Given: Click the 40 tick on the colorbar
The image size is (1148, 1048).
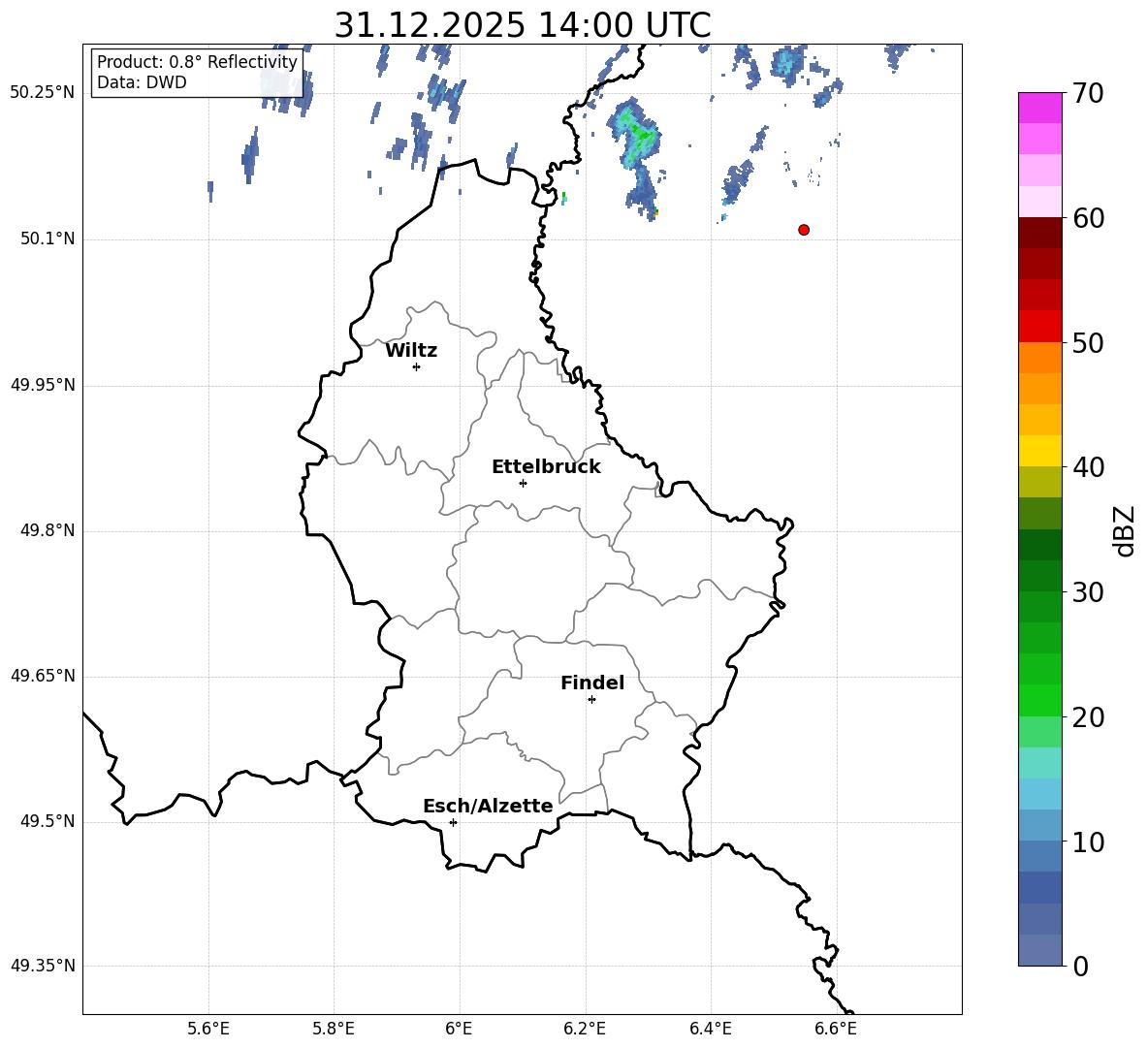Looking at the screenshot, I should coord(1088,467).
